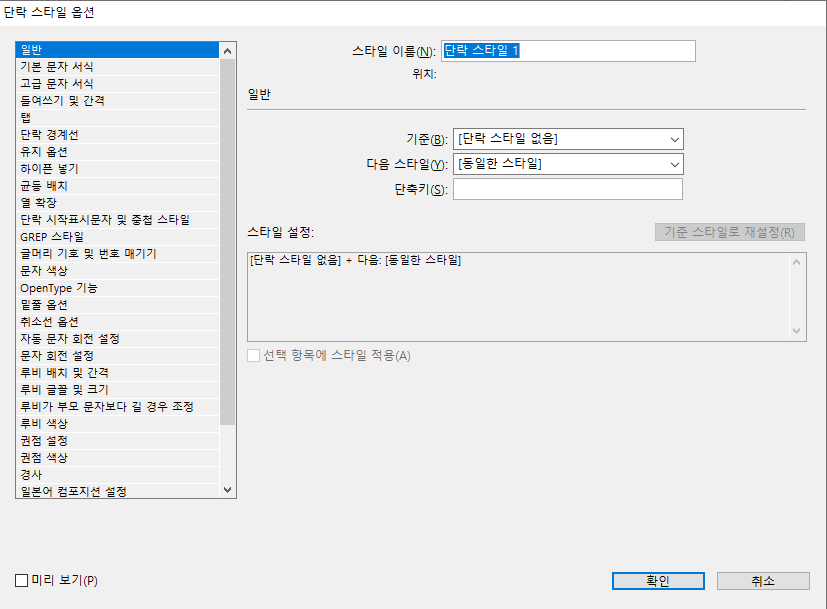
Task: Select 들여쓰기 및 간격 category
Action: click(117, 101)
